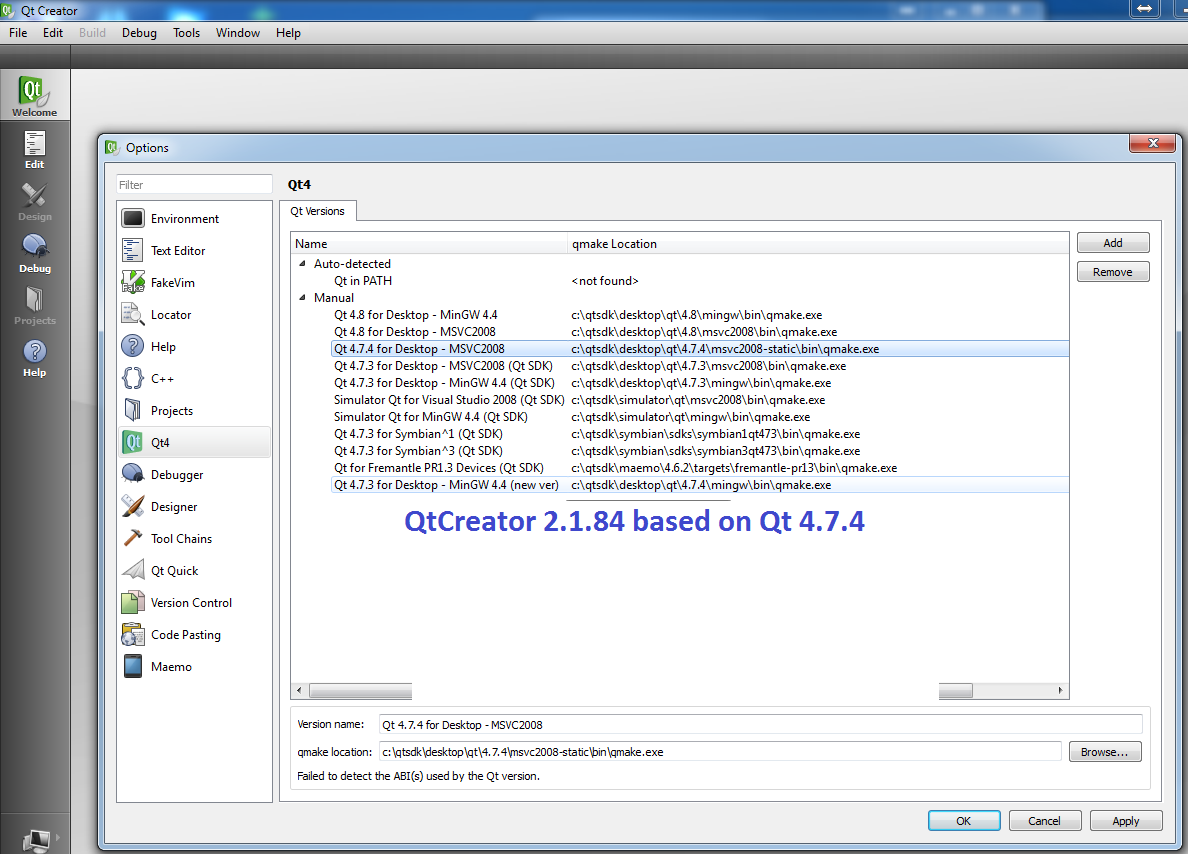Open the Debugger options category
This screenshot has height=854, width=1188.
click(x=177, y=475)
